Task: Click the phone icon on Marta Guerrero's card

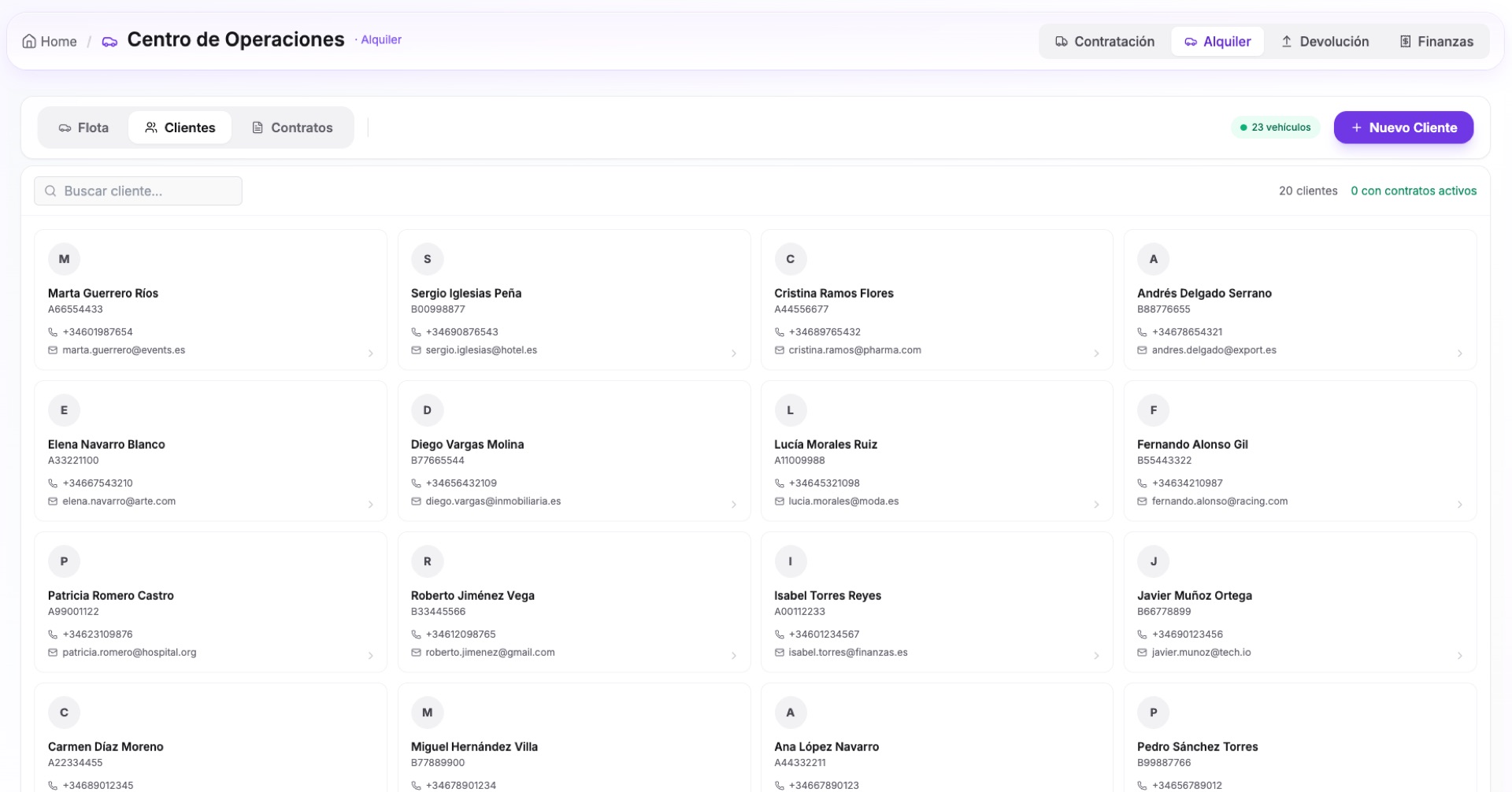Action: (52, 331)
